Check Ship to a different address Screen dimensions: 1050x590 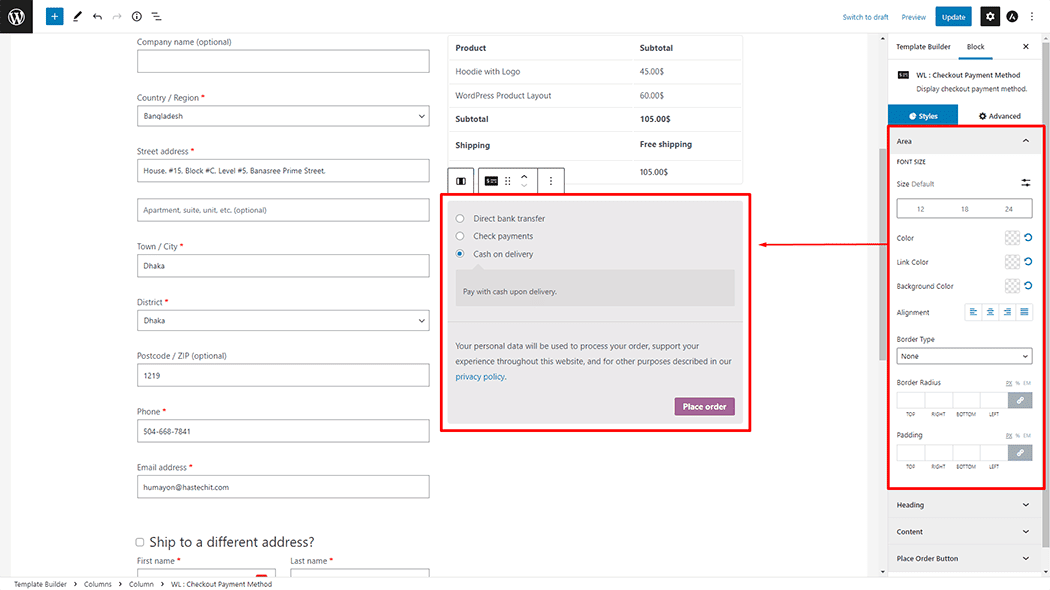(x=140, y=542)
